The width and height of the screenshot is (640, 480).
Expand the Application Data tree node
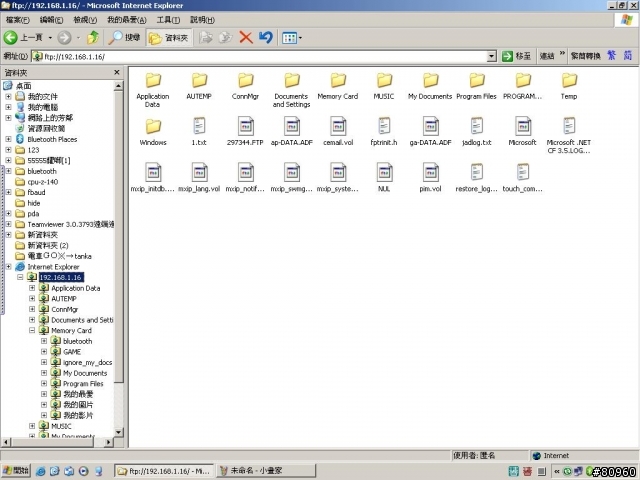coord(32,288)
